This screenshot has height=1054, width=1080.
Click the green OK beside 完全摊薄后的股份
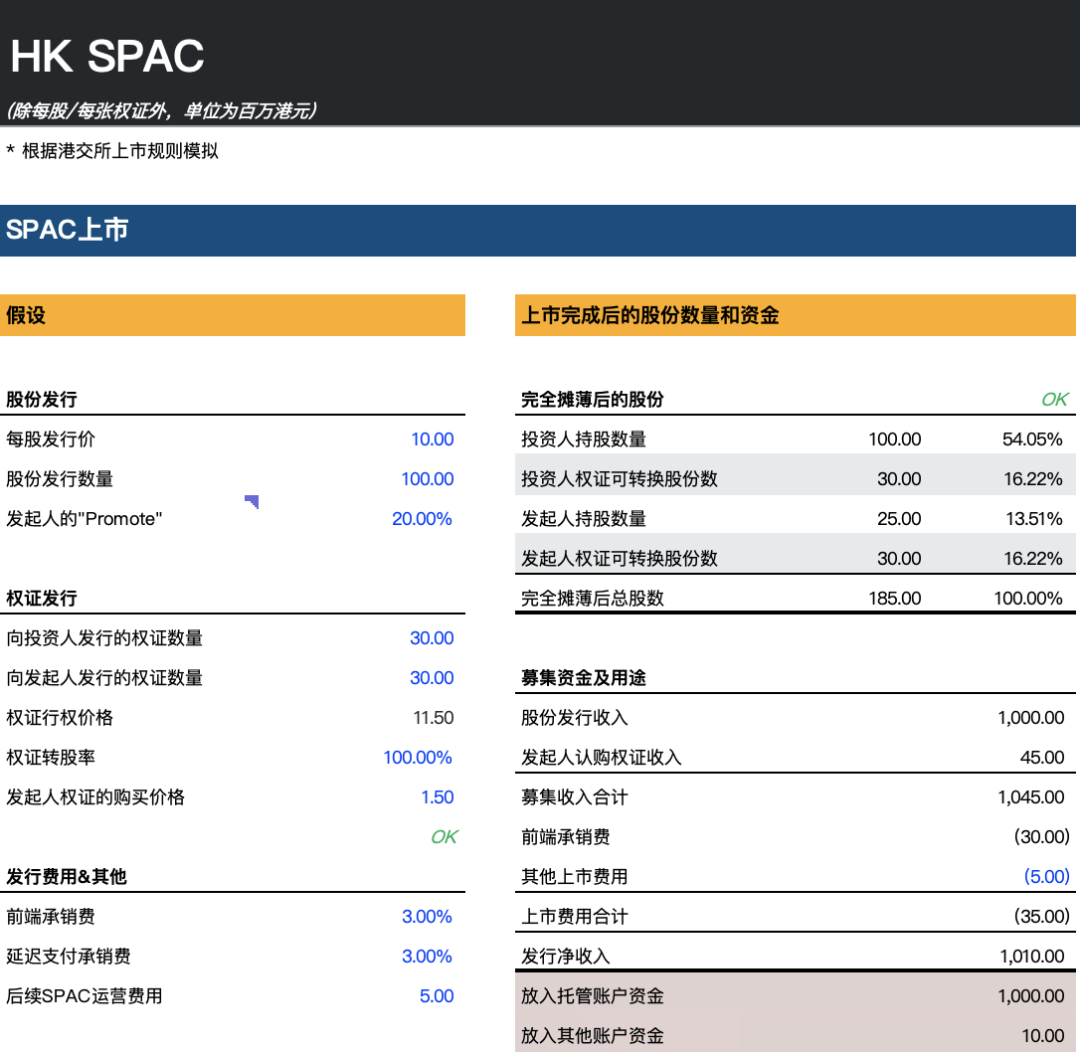(1054, 400)
